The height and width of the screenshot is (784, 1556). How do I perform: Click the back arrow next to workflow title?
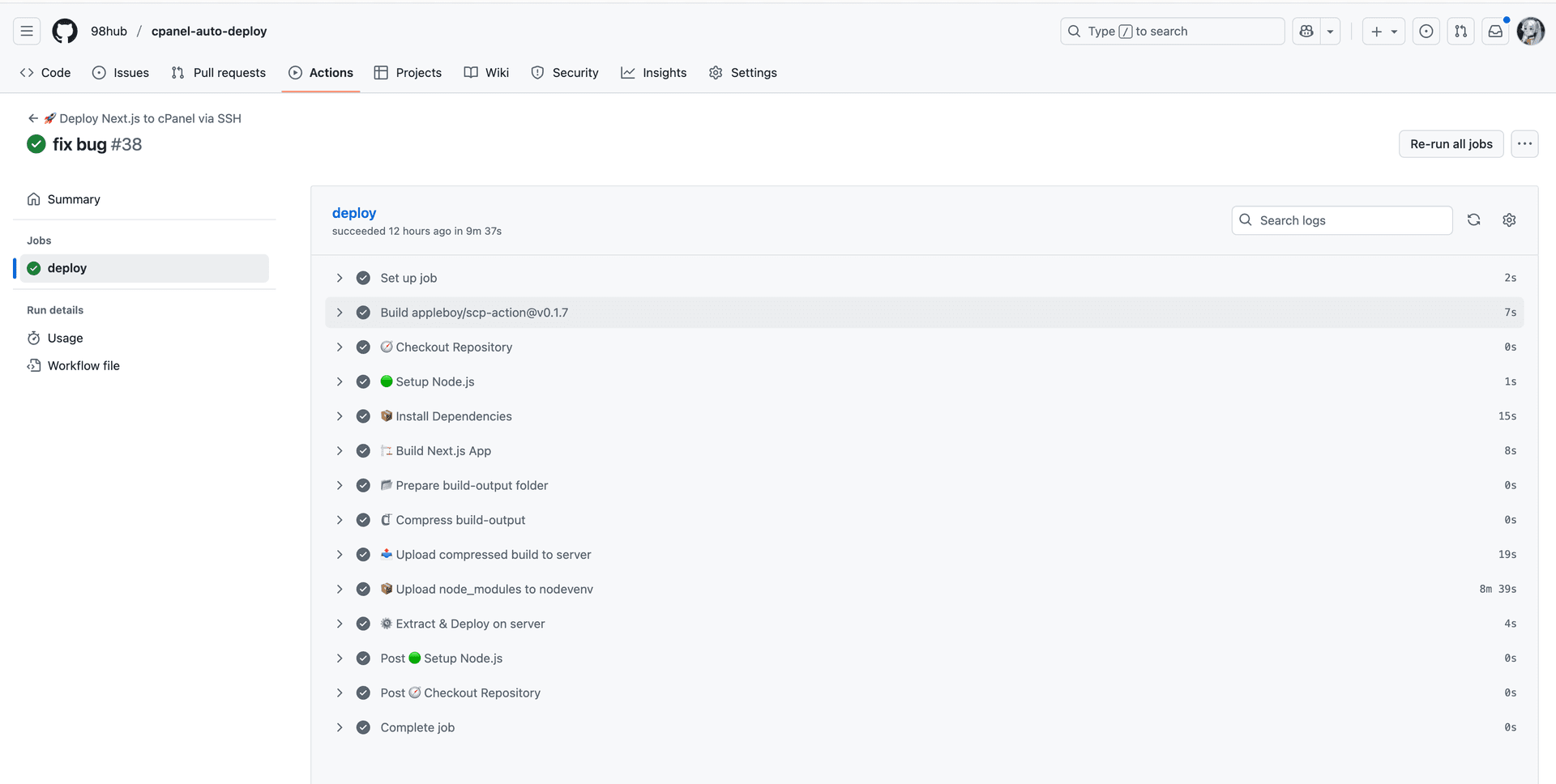[x=32, y=117]
